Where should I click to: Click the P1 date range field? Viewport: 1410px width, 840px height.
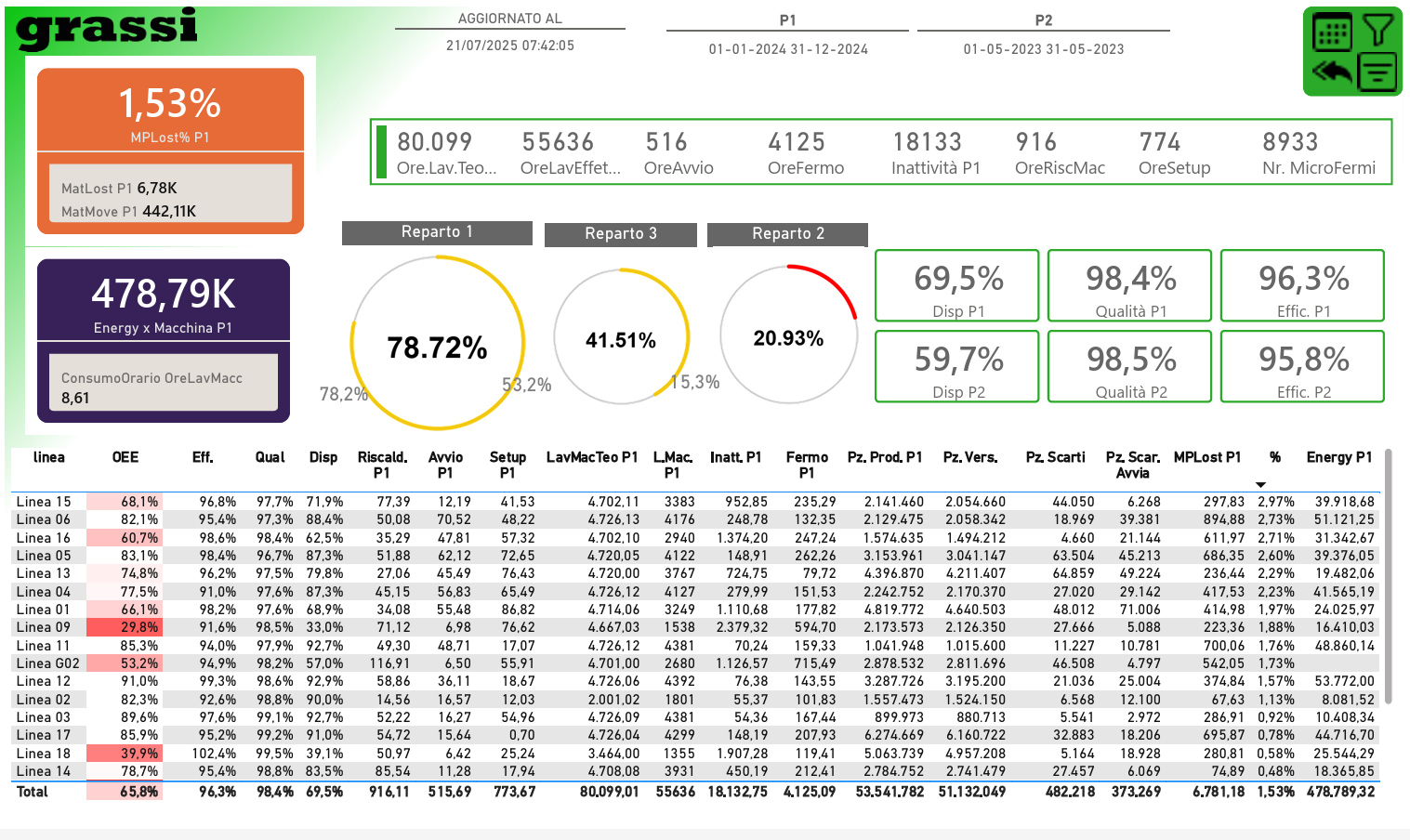[787, 49]
